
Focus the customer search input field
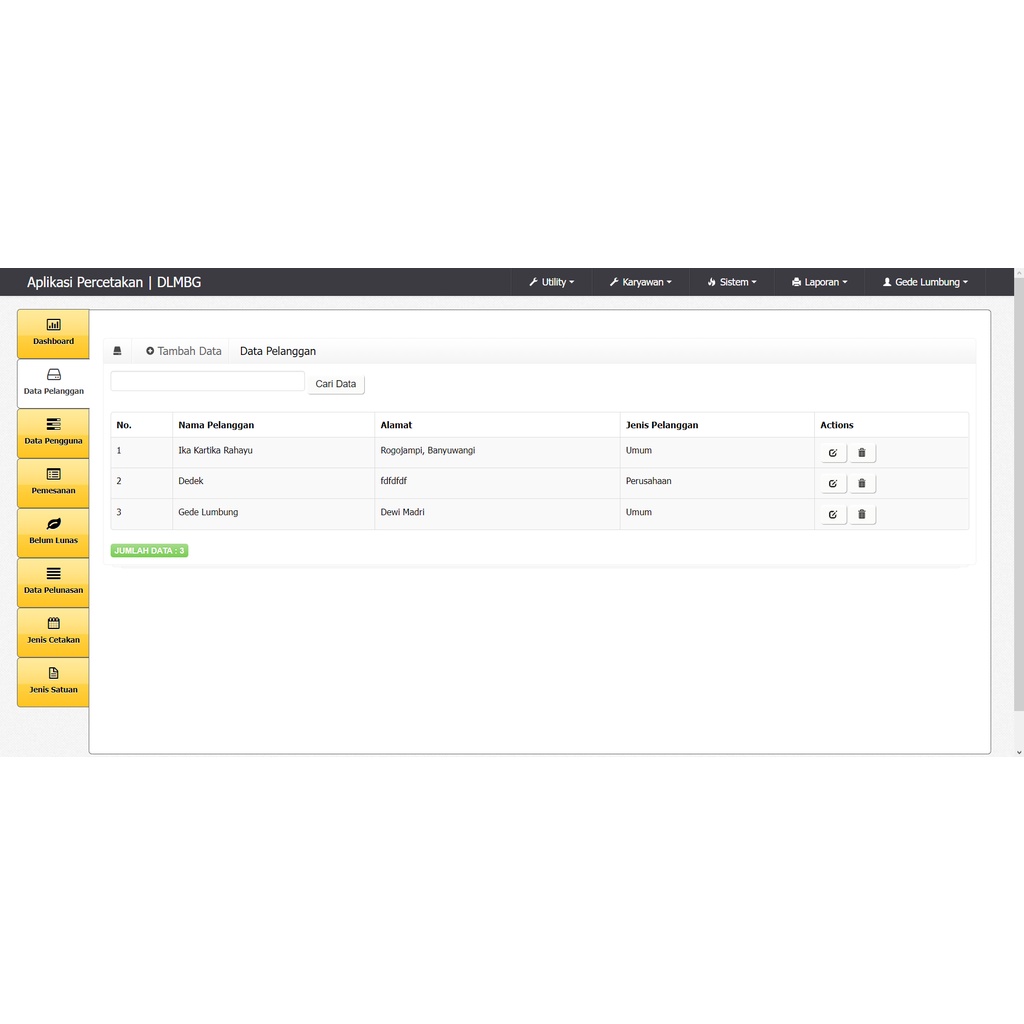pos(208,381)
